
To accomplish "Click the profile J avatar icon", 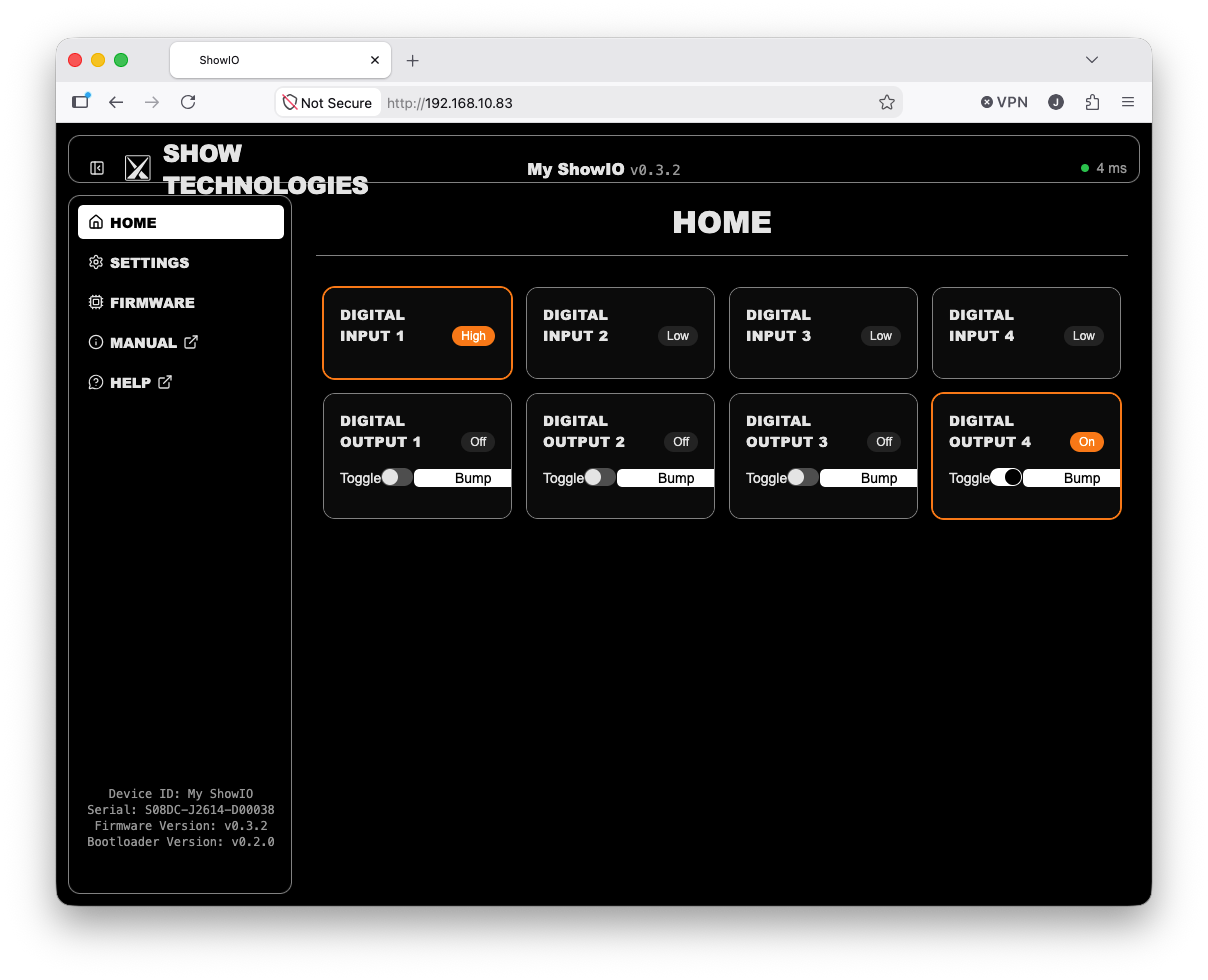I will 1056,102.
